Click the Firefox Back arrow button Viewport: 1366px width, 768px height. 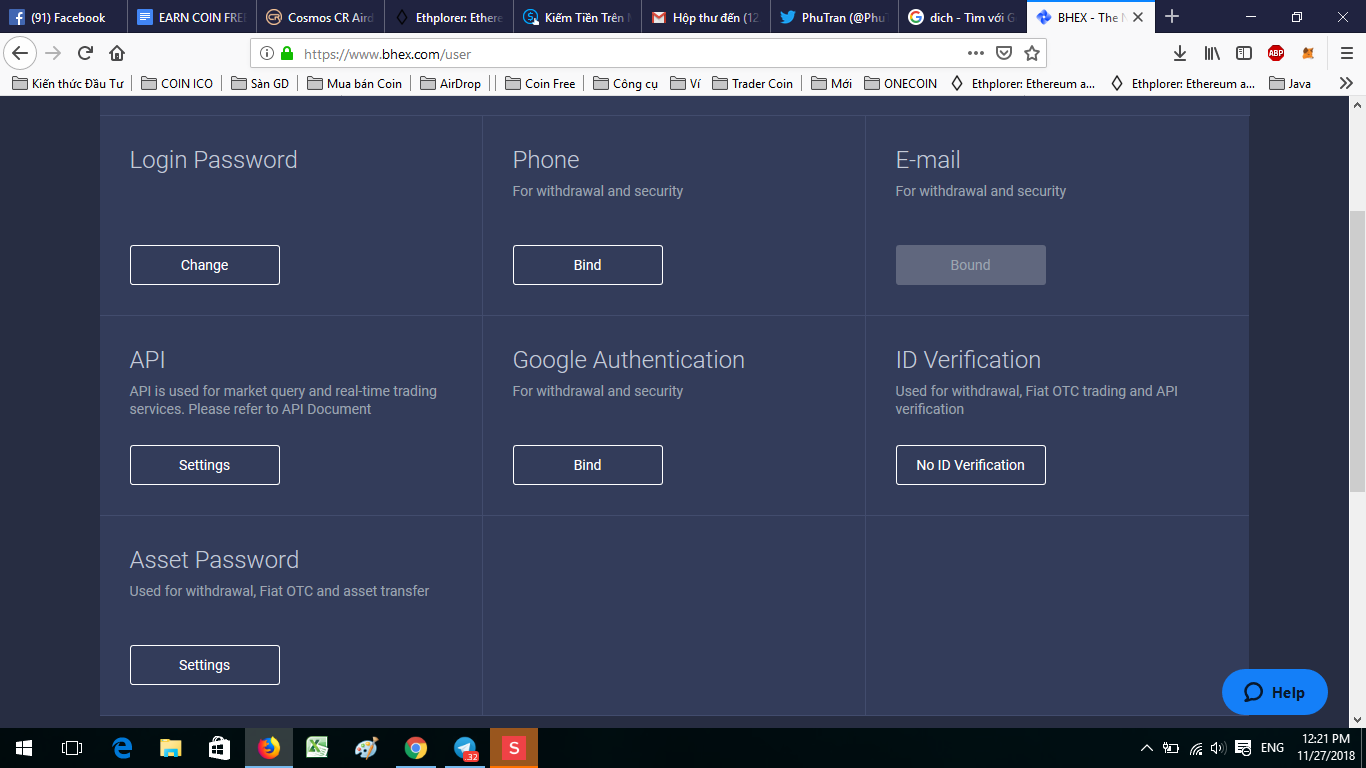[20, 53]
